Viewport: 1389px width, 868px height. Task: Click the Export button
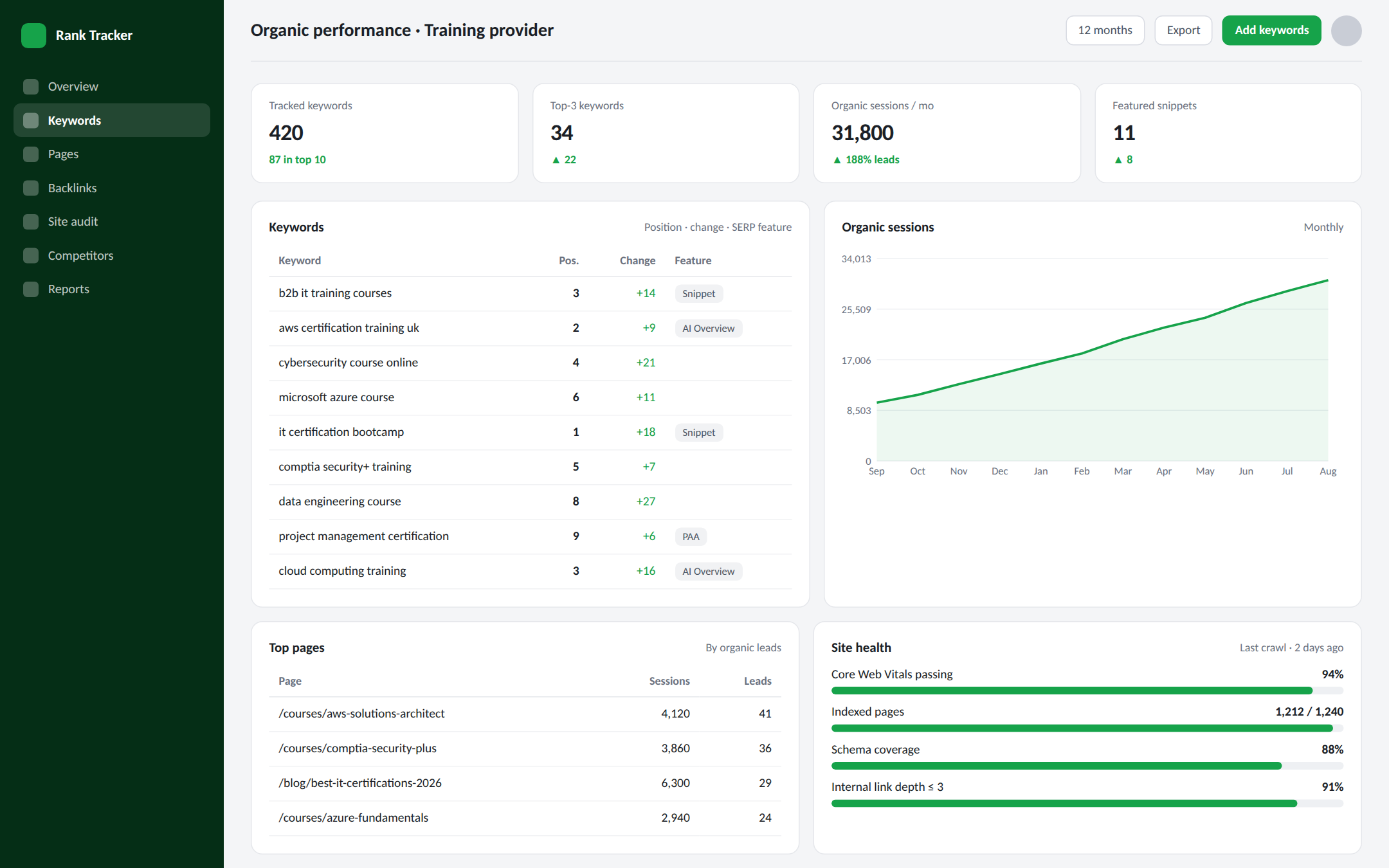point(1183,30)
